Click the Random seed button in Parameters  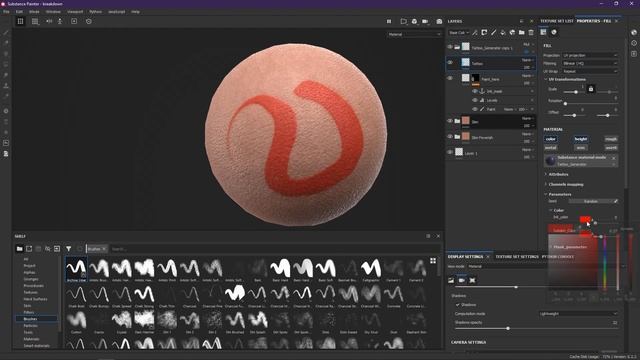[591, 201]
